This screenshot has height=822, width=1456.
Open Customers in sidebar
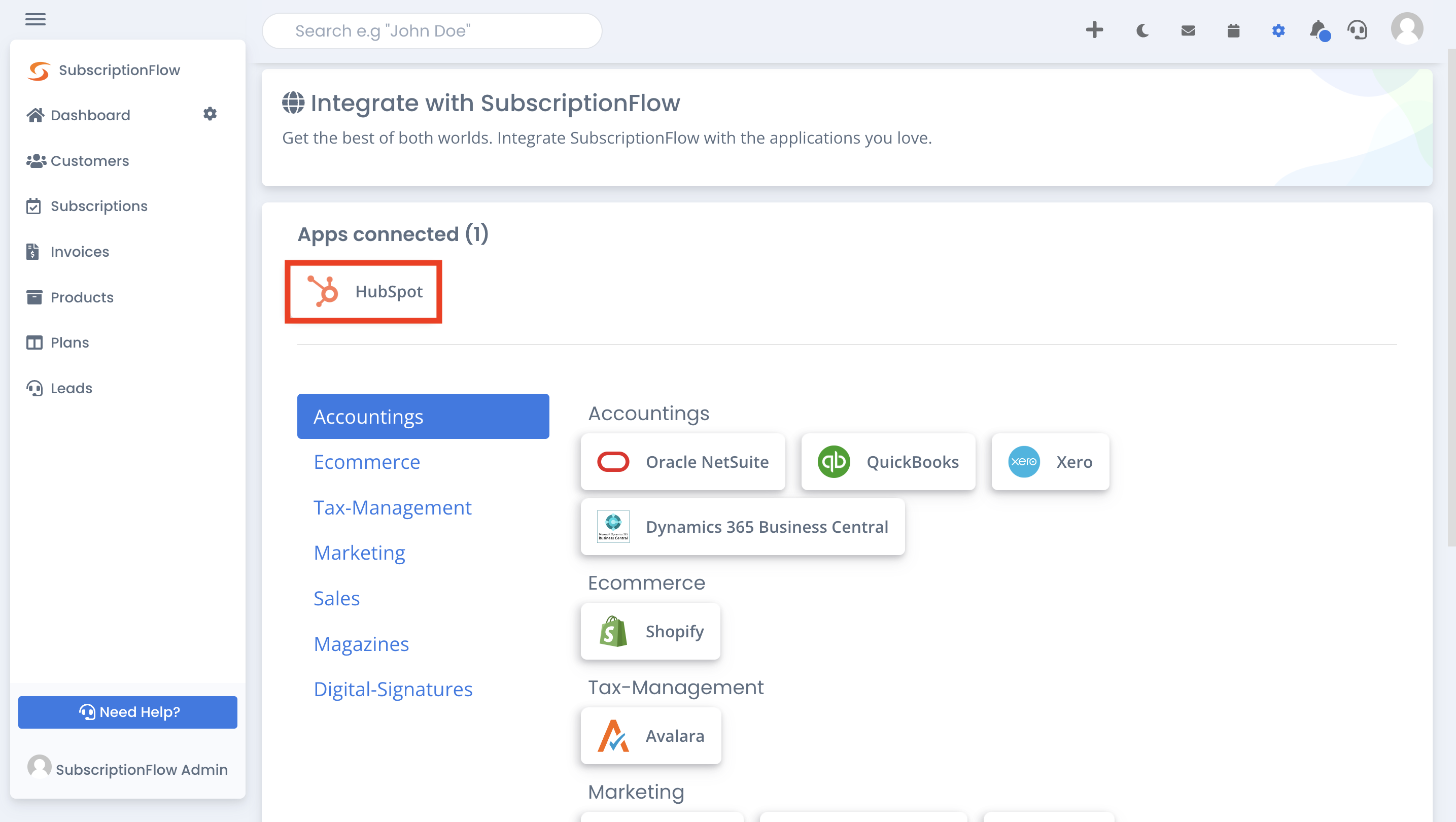(78, 160)
